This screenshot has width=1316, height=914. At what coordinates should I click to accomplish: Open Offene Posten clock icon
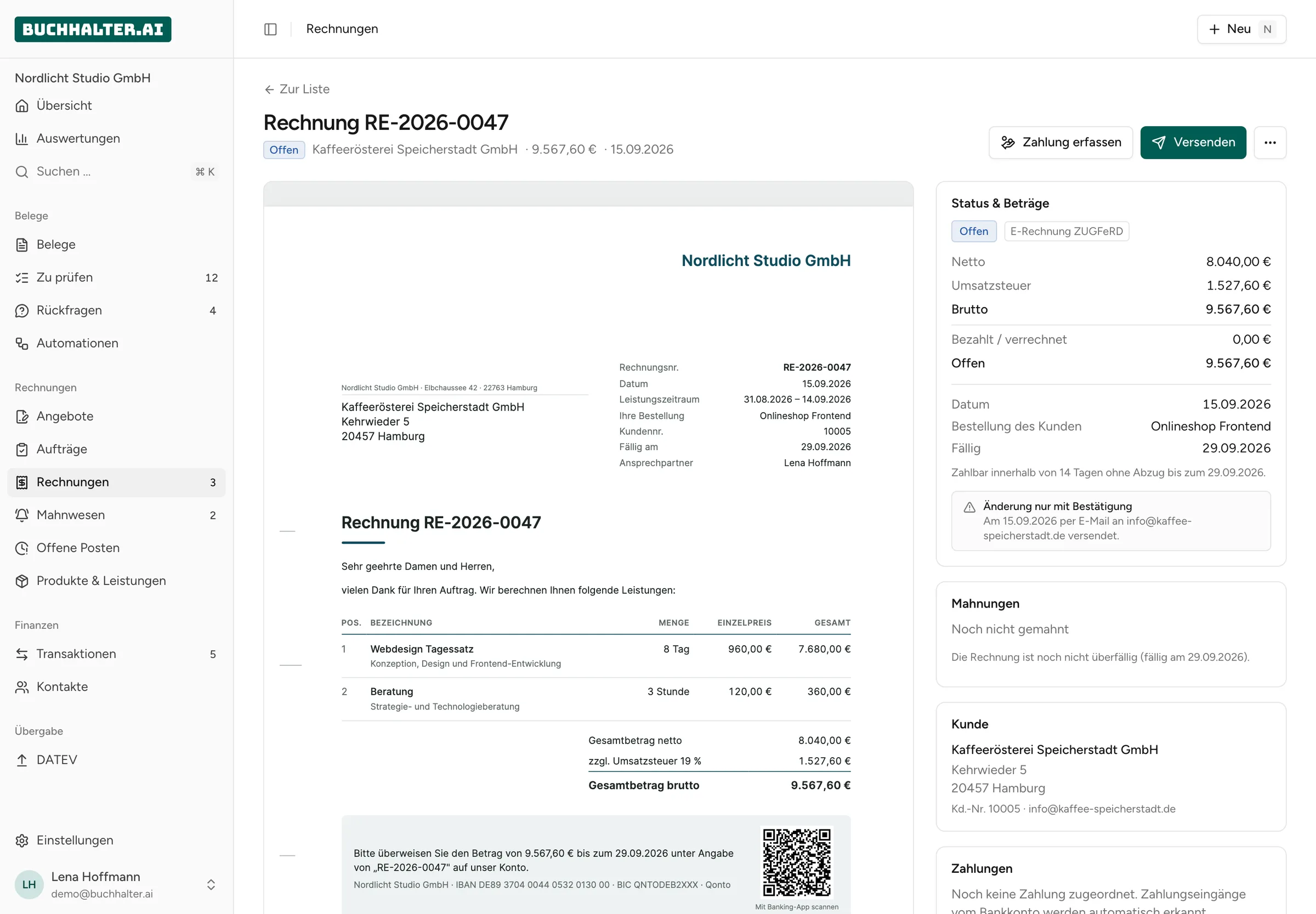[22, 549]
